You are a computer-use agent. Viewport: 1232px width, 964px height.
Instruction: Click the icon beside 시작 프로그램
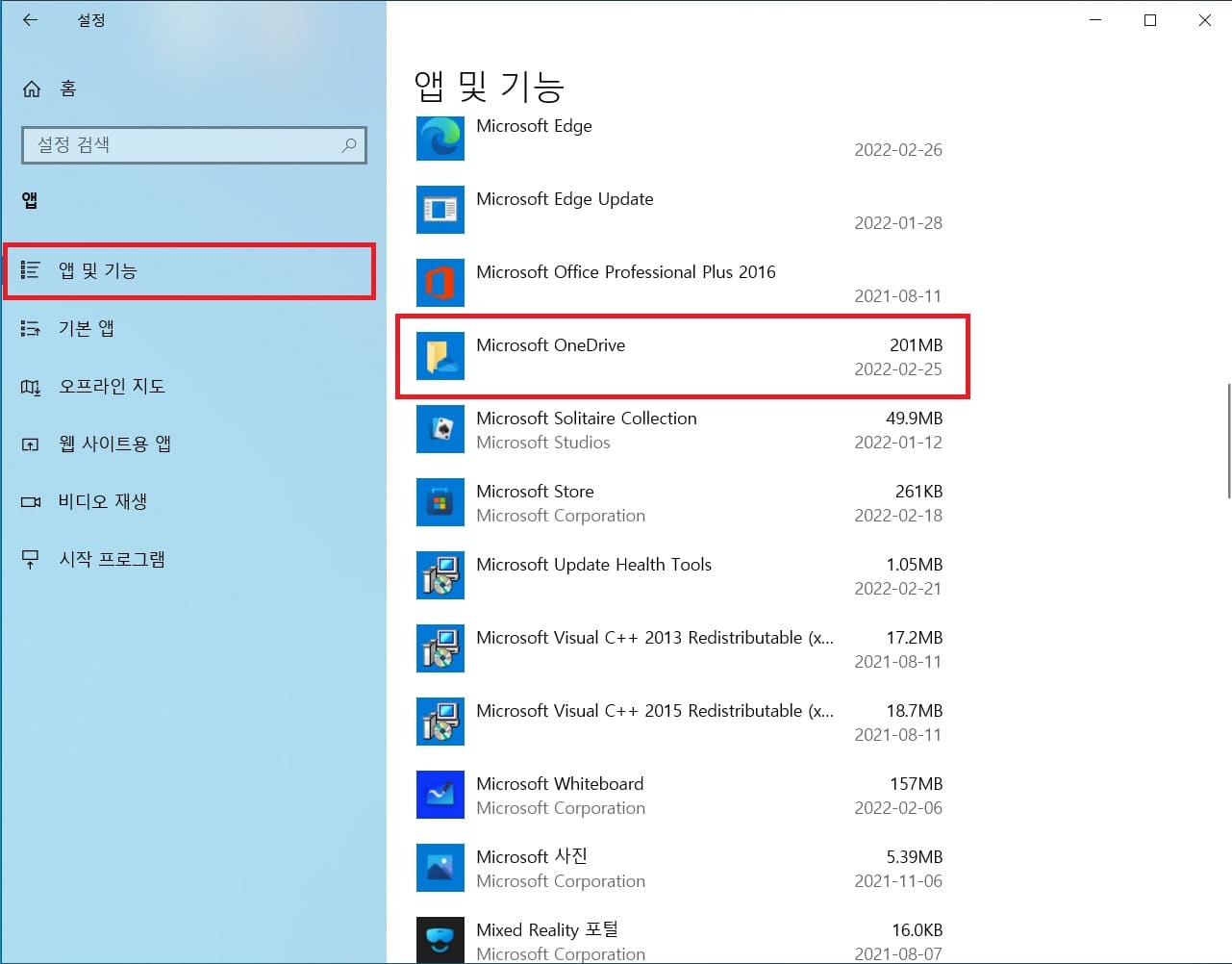click(x=31, y=560)
